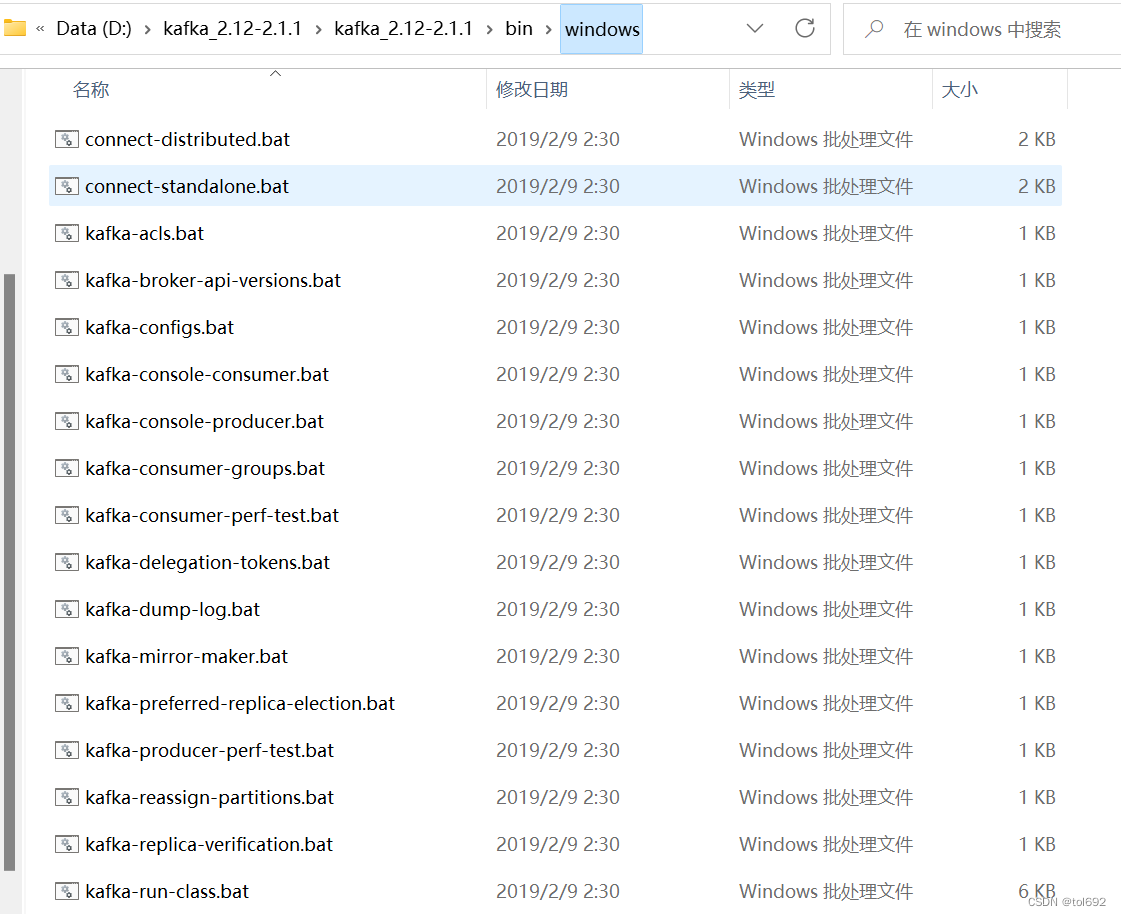The width and height of the screenshot is (1121, 916).
Task: Click the kafka-consumer-groups.bat file icon
Action: click(x=66, y=468)
